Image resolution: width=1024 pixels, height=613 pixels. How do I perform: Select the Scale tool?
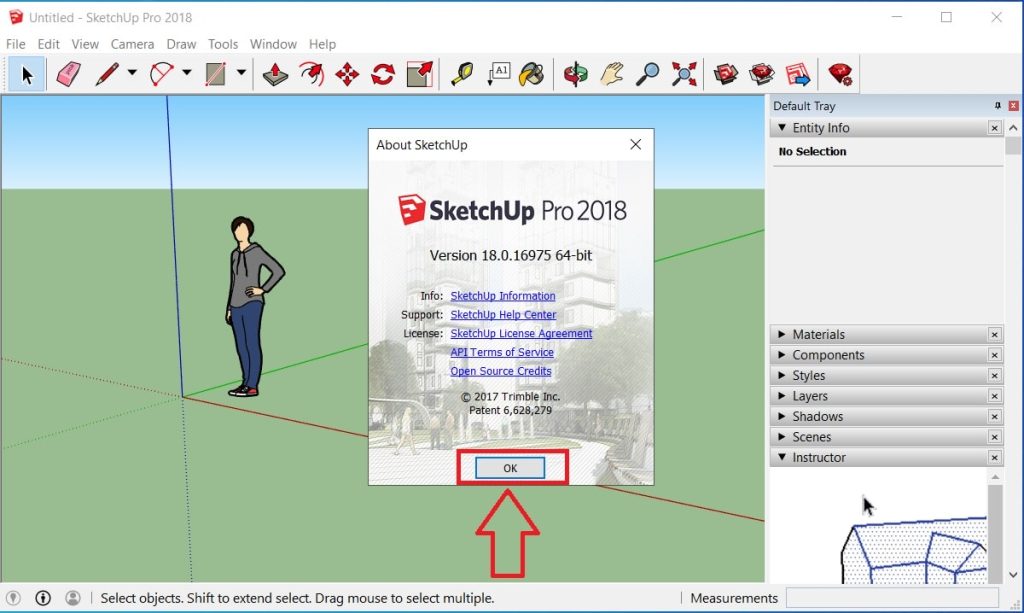(419, 74)
